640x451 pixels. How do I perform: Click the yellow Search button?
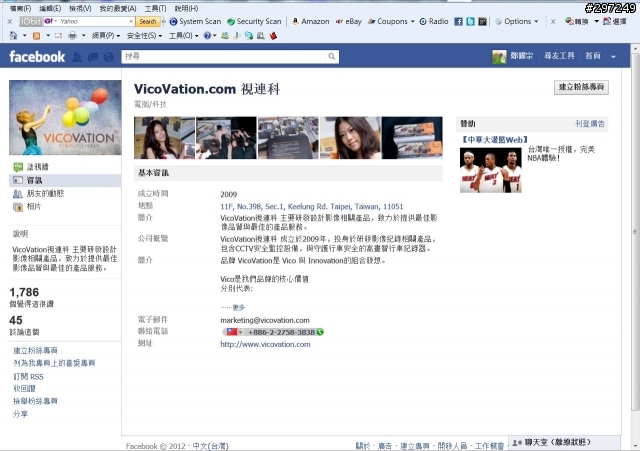point(147,21)
